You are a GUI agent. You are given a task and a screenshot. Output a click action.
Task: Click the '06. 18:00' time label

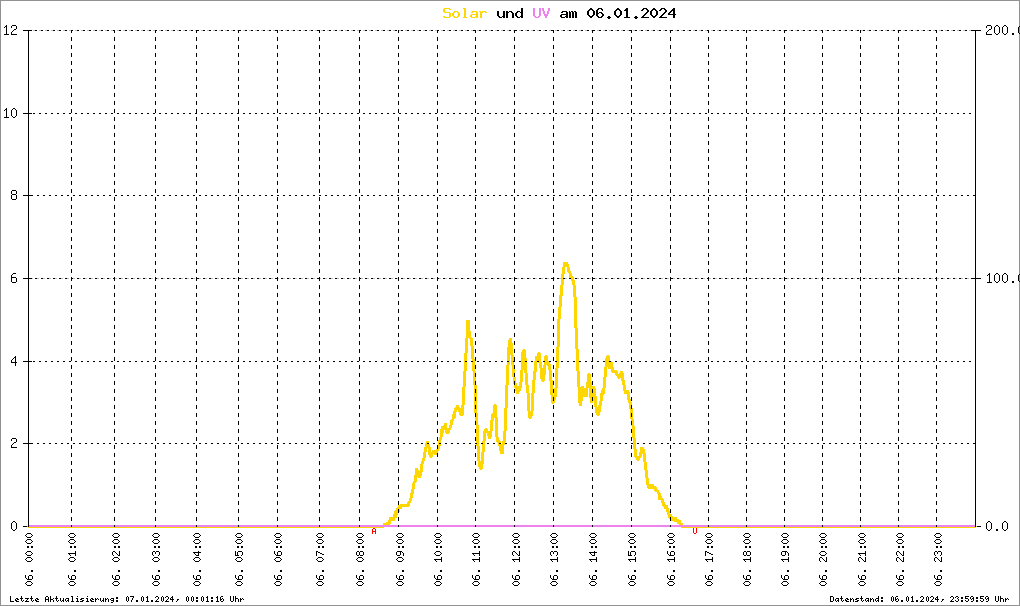(747, 560)
